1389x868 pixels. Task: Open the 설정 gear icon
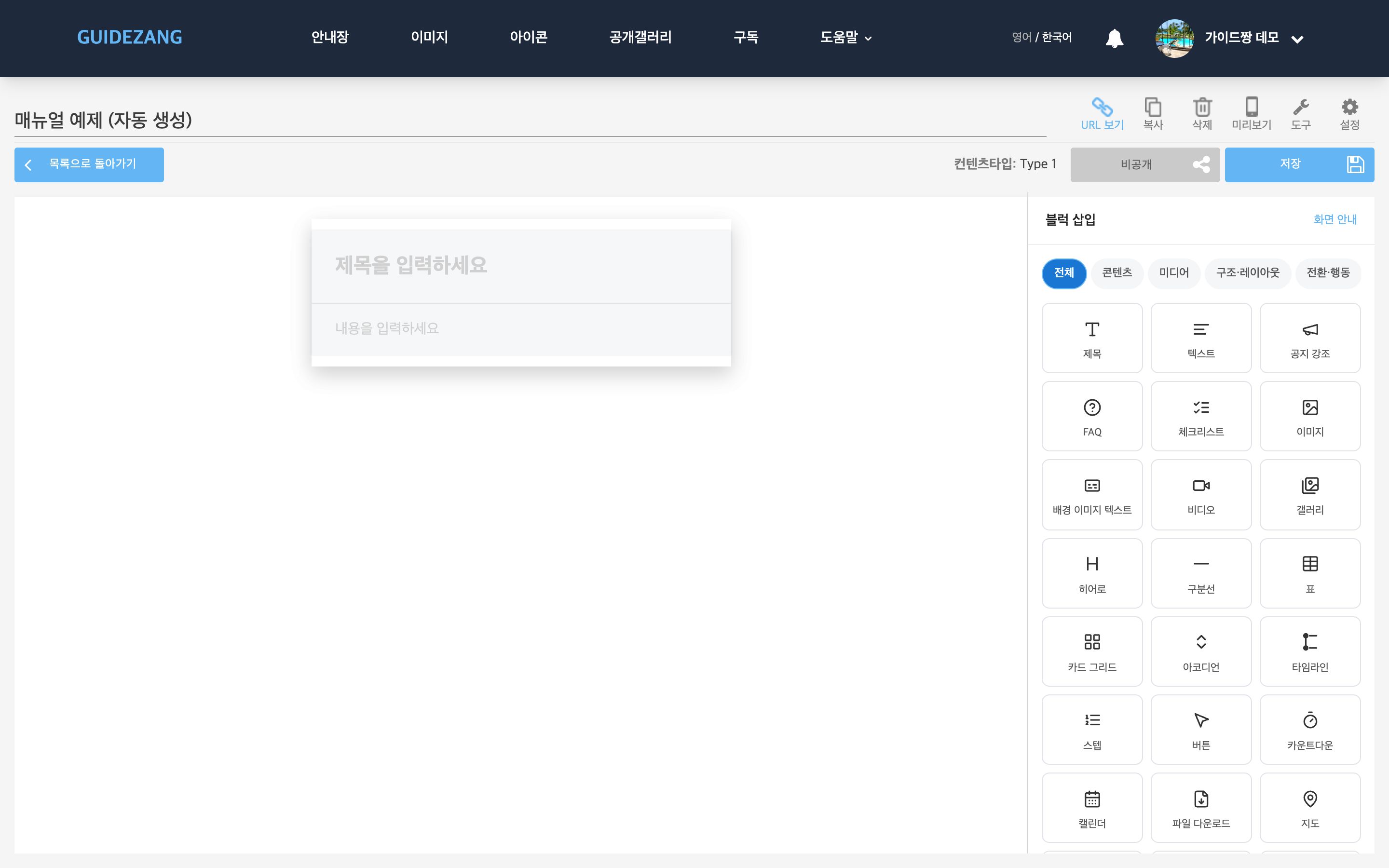pos(1349,114)
